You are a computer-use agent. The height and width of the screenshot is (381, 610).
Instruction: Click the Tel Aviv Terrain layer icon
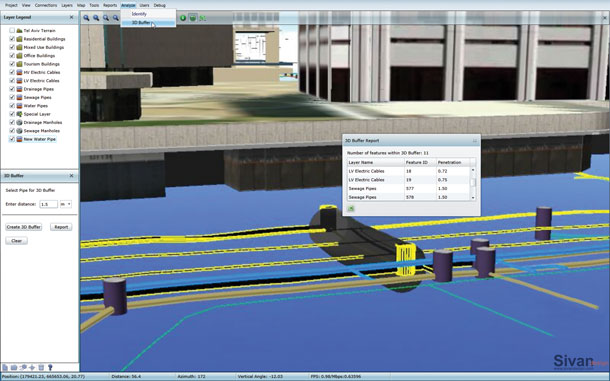19,30
